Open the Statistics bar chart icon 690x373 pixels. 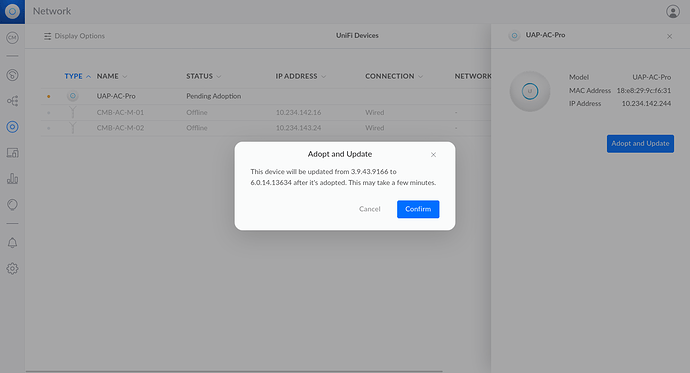pos(12,179)
